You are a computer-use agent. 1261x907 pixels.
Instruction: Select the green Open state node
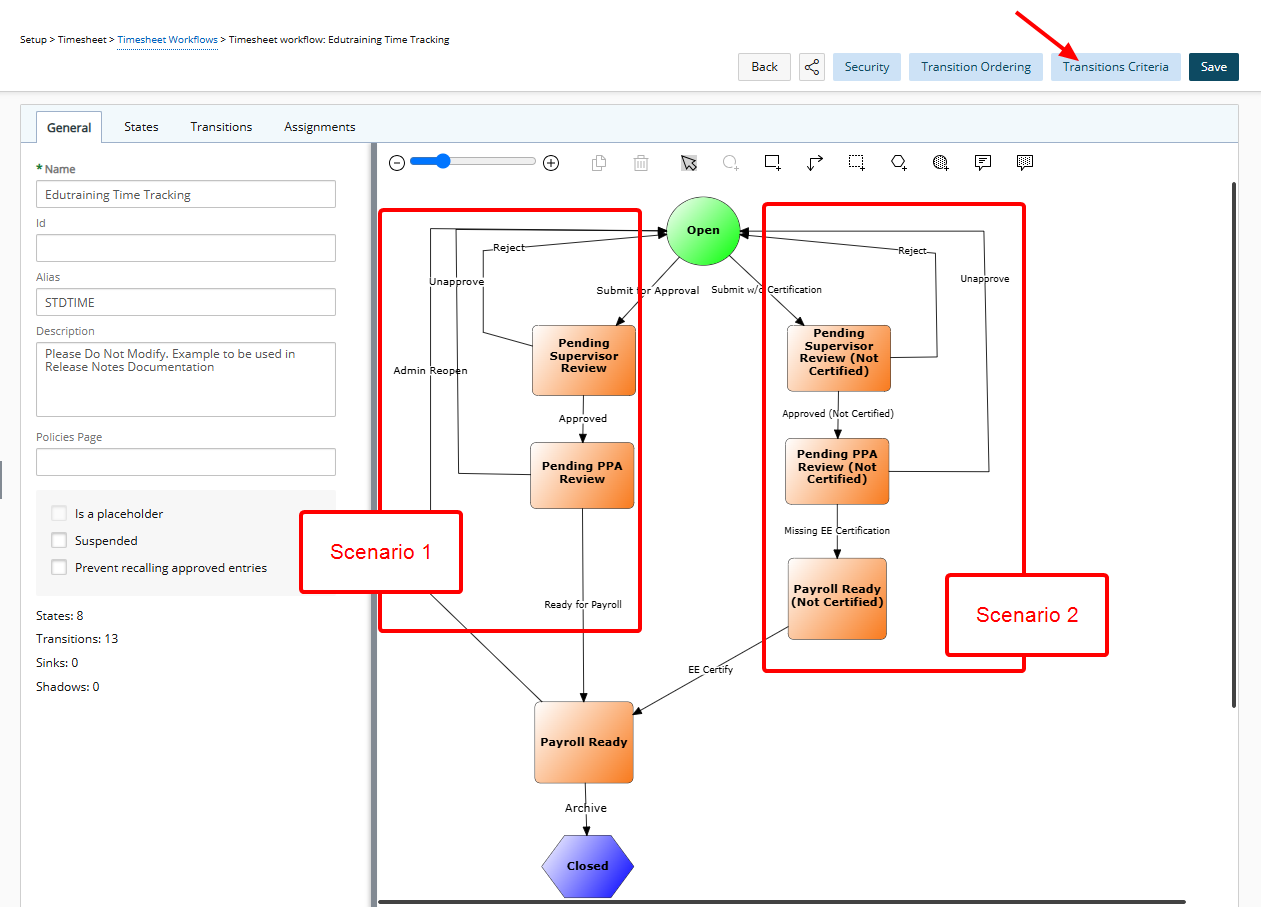point(703,231)
